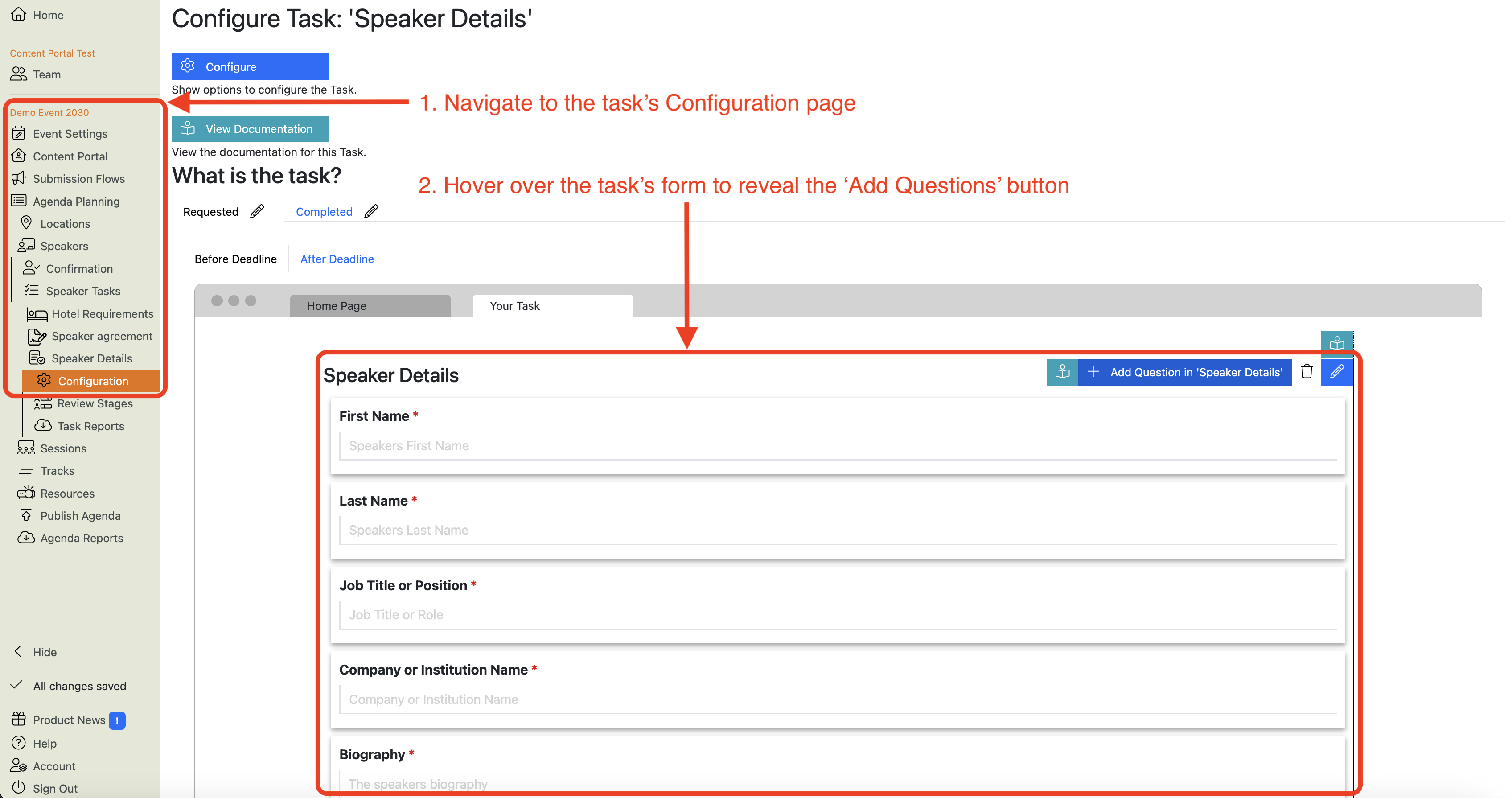Open the Team page

(36, 74)
